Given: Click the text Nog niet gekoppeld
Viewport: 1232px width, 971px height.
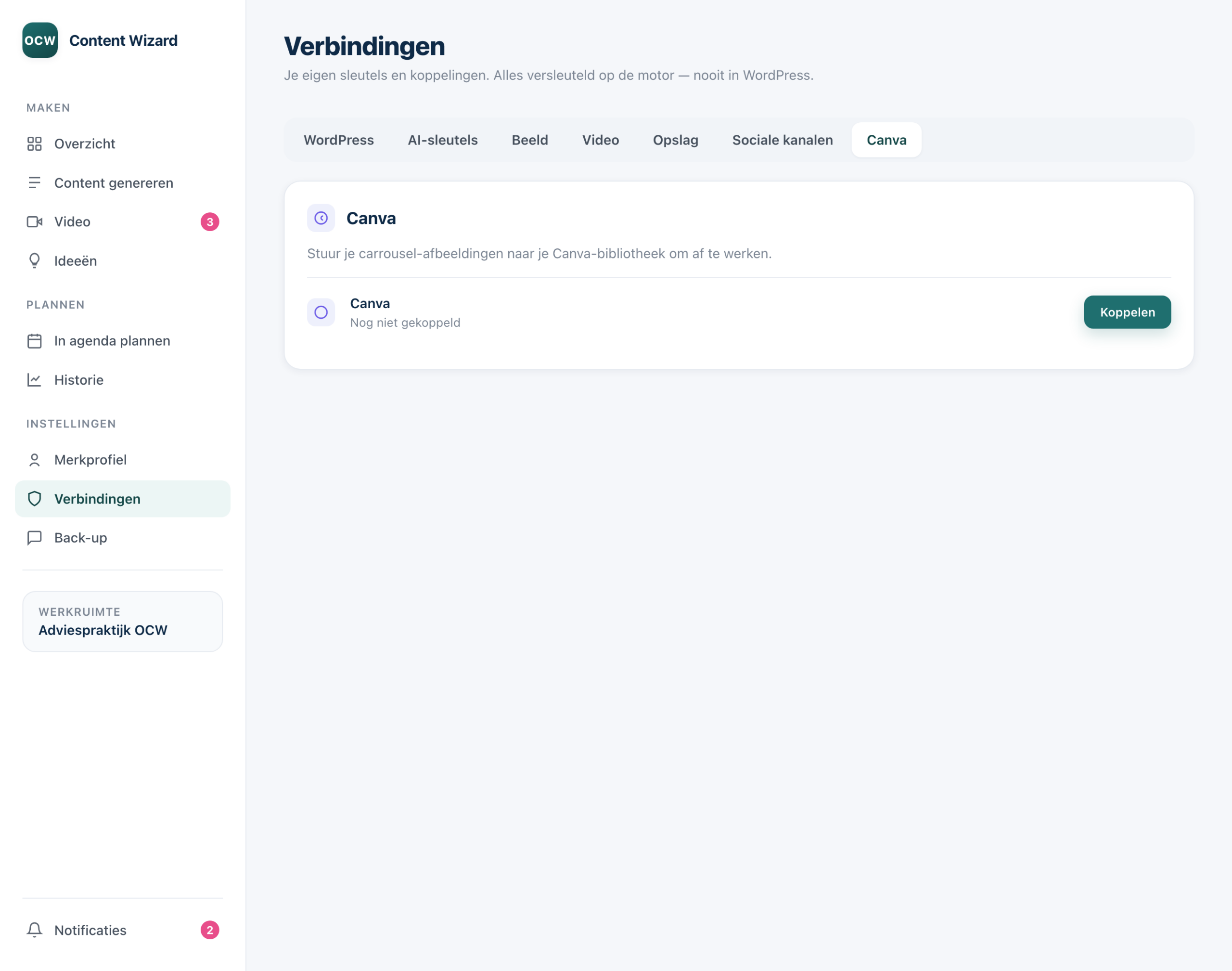Looking at the screenshot, I should pyautogui.click(x=405, y=323).
